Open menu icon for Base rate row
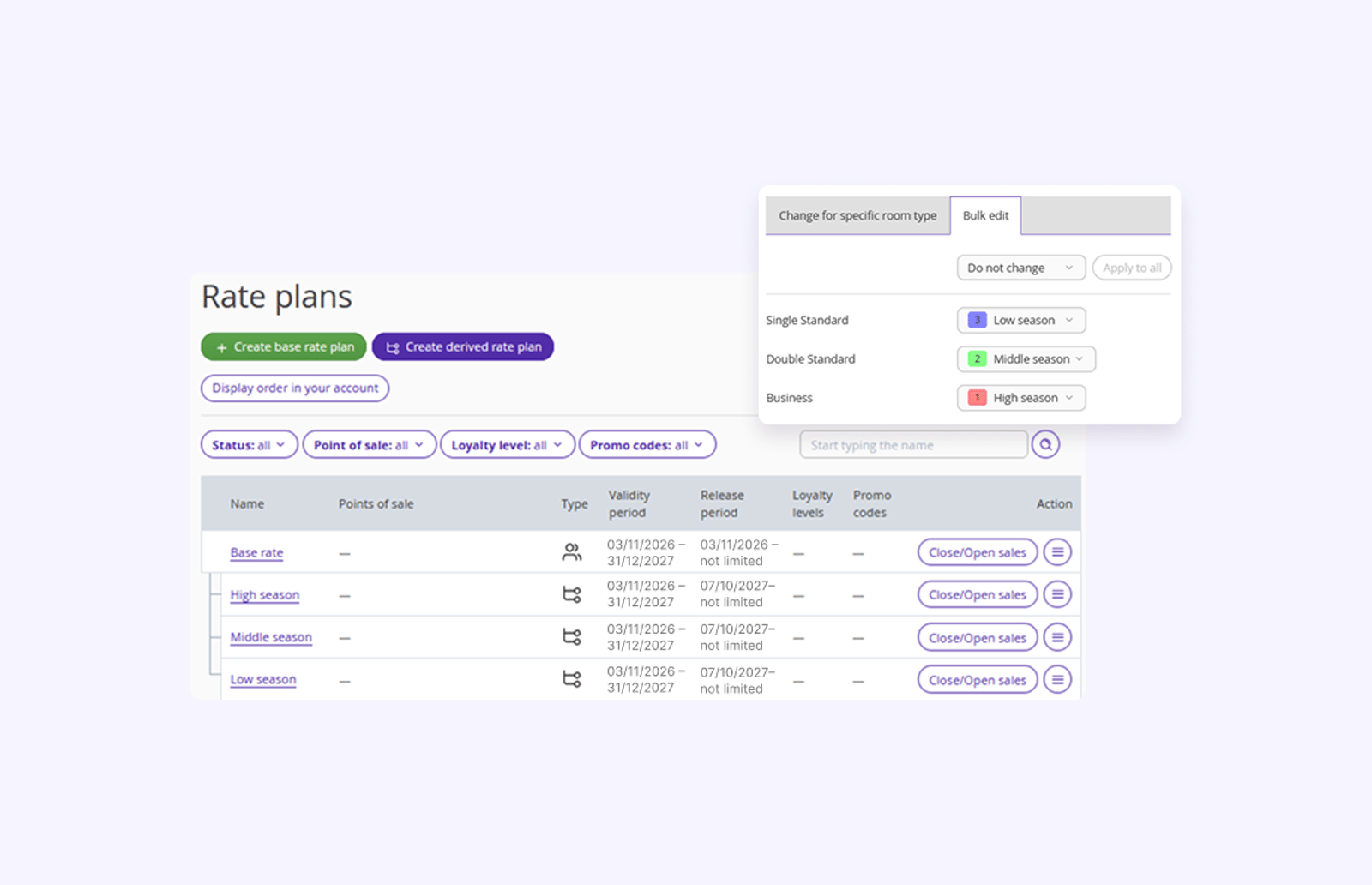This screenshot has width=1372, height=885. (1057, 552)
